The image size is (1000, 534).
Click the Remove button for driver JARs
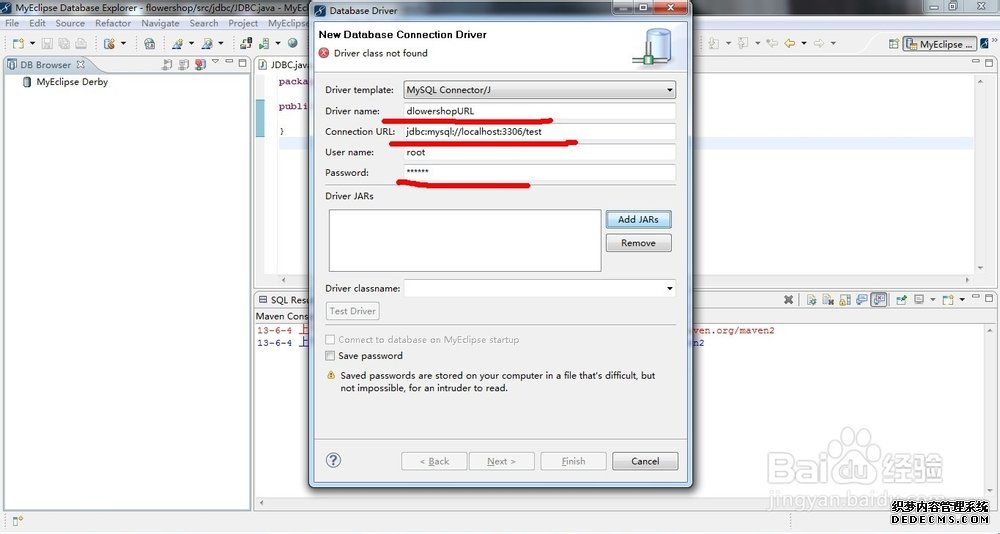point(638,243)
